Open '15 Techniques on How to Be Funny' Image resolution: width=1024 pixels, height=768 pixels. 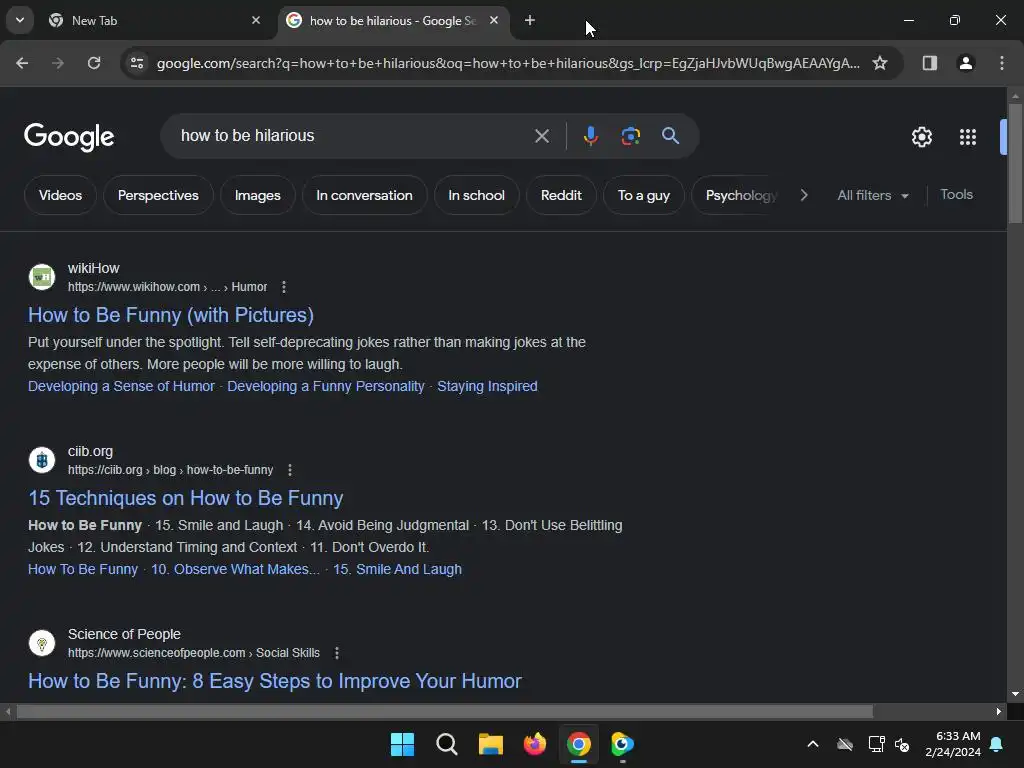tap(185, 498)
